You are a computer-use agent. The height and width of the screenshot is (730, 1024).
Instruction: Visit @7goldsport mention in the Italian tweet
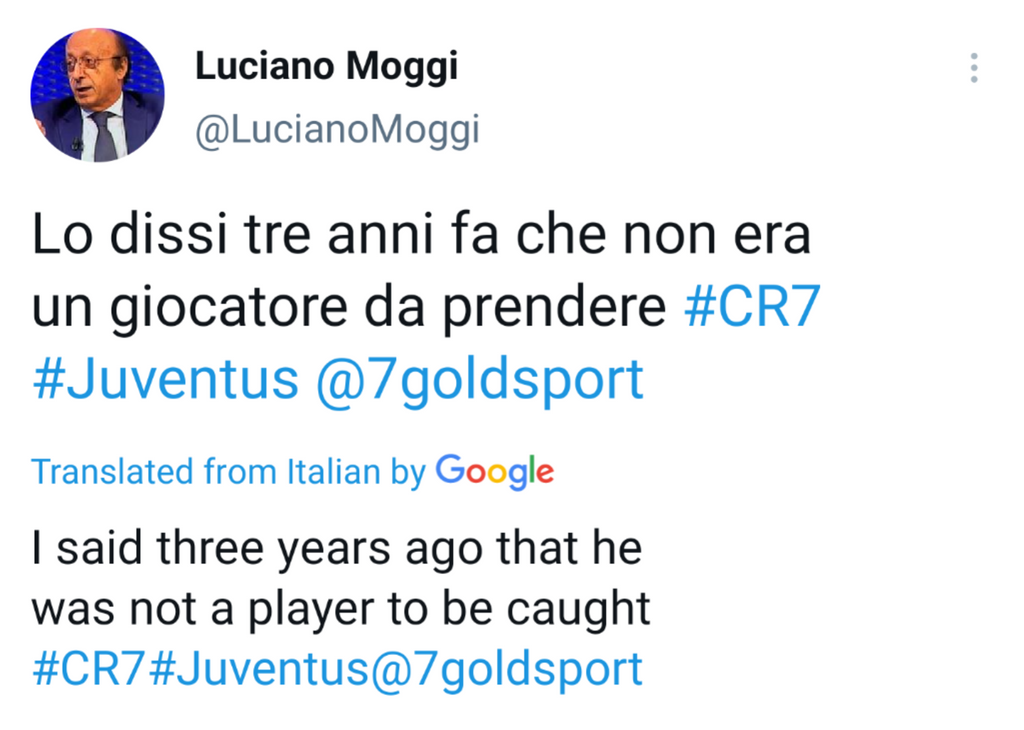coord(479,380)
